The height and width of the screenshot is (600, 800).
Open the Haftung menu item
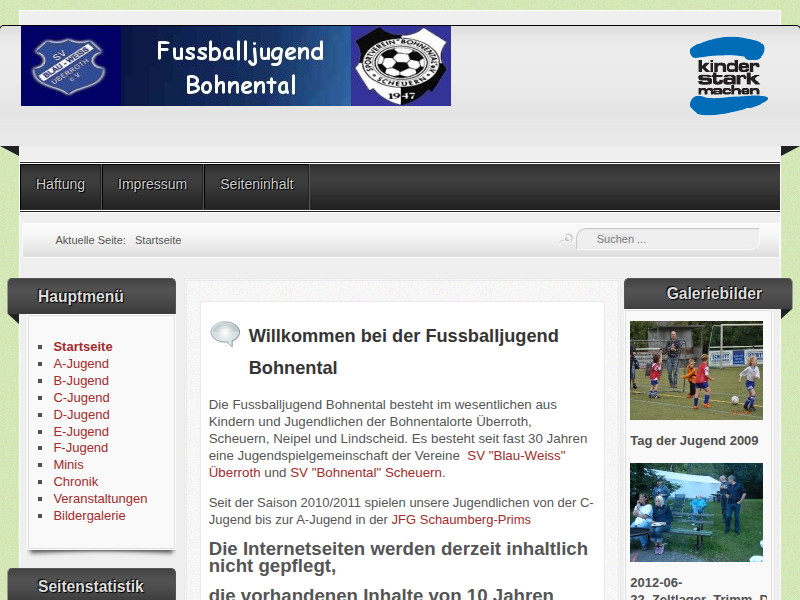point(61,185)
